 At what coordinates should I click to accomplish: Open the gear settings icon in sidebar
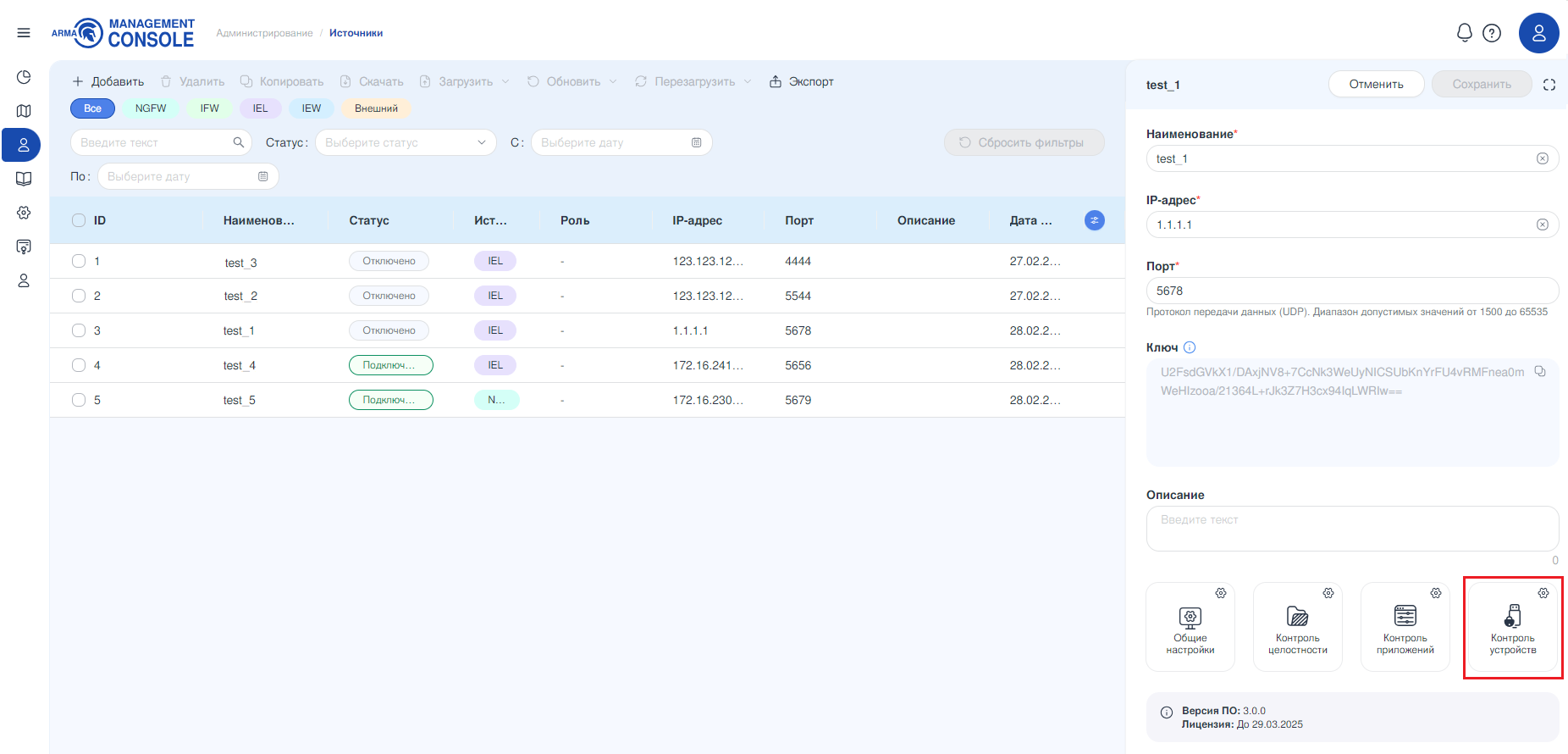point(24,213)
